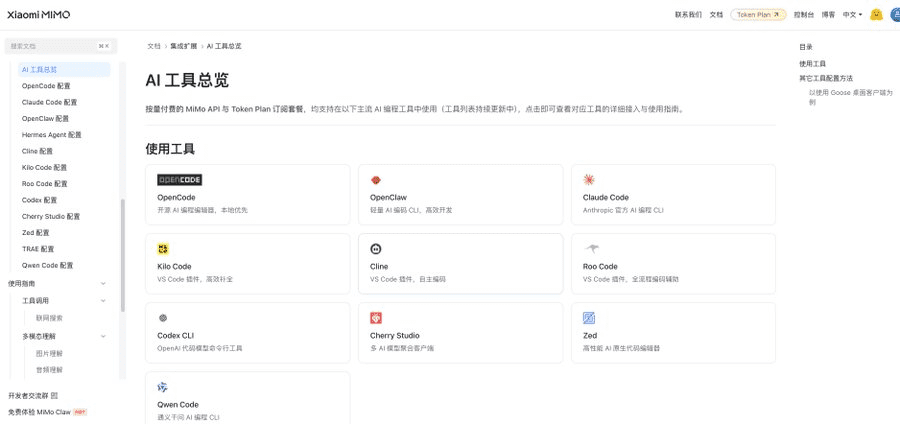Open the Roo Code card title

click(600, 266)
